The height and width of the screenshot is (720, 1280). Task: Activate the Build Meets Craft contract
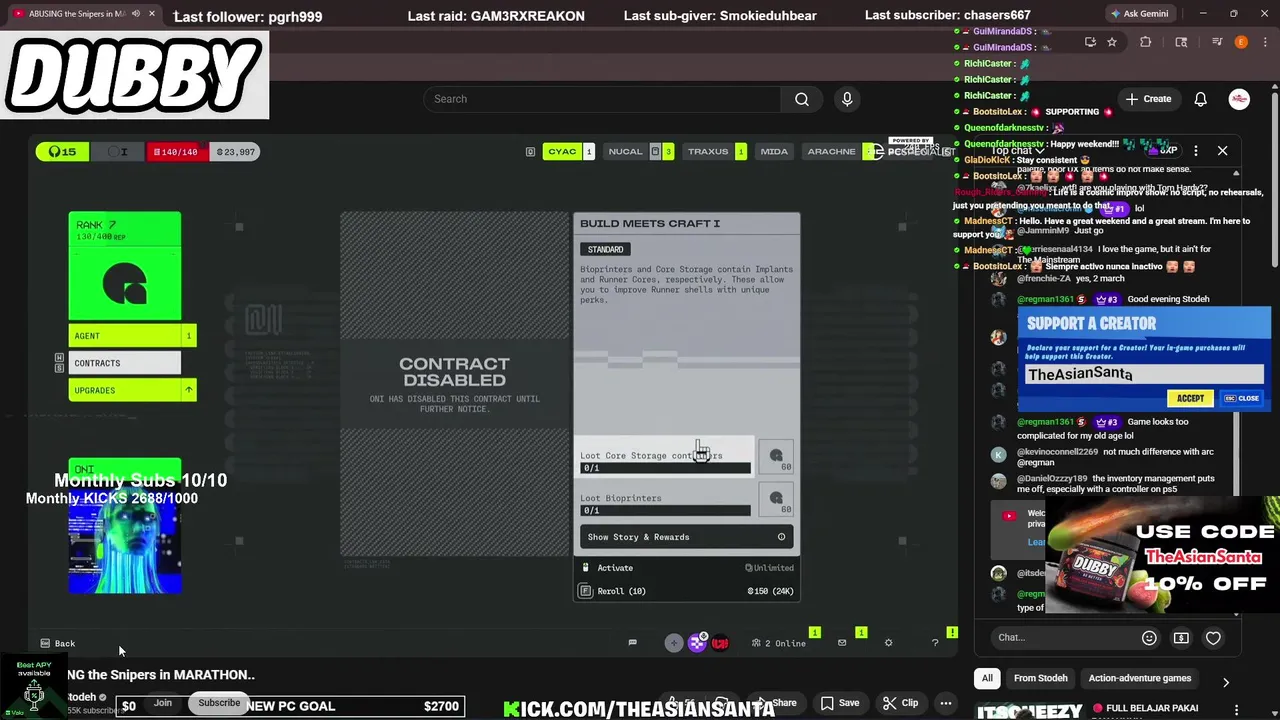point(686,568)
